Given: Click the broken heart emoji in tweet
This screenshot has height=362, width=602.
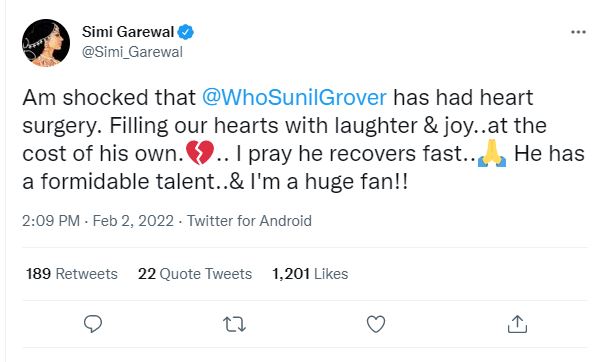Looking at the screenshot, I should (200, 153).
